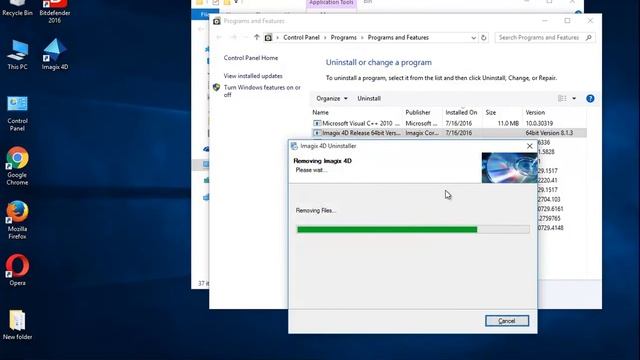The height and width of the screenshot is (360, 640).
Task: Launch the Mozilla Firefox desktop shortcut
Action: 17,220
